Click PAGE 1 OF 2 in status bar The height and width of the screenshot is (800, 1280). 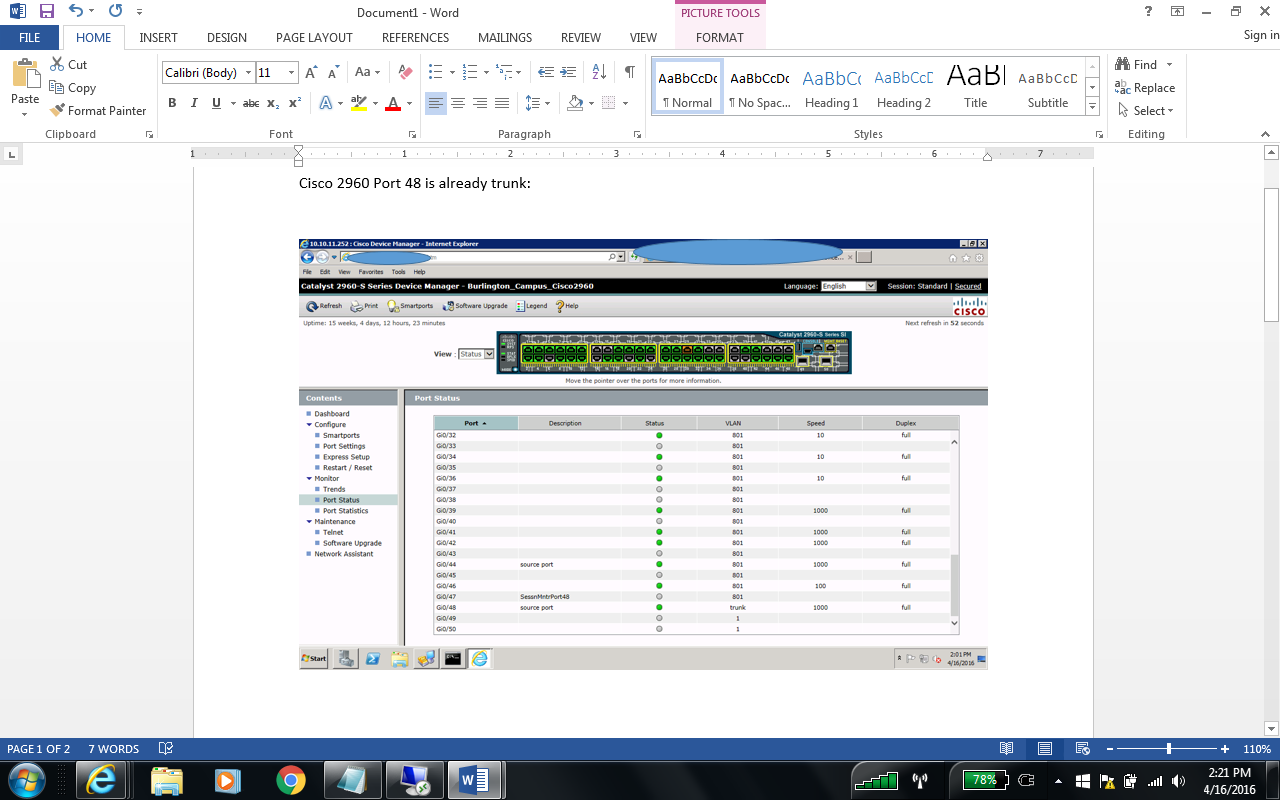tap(39, 749)
